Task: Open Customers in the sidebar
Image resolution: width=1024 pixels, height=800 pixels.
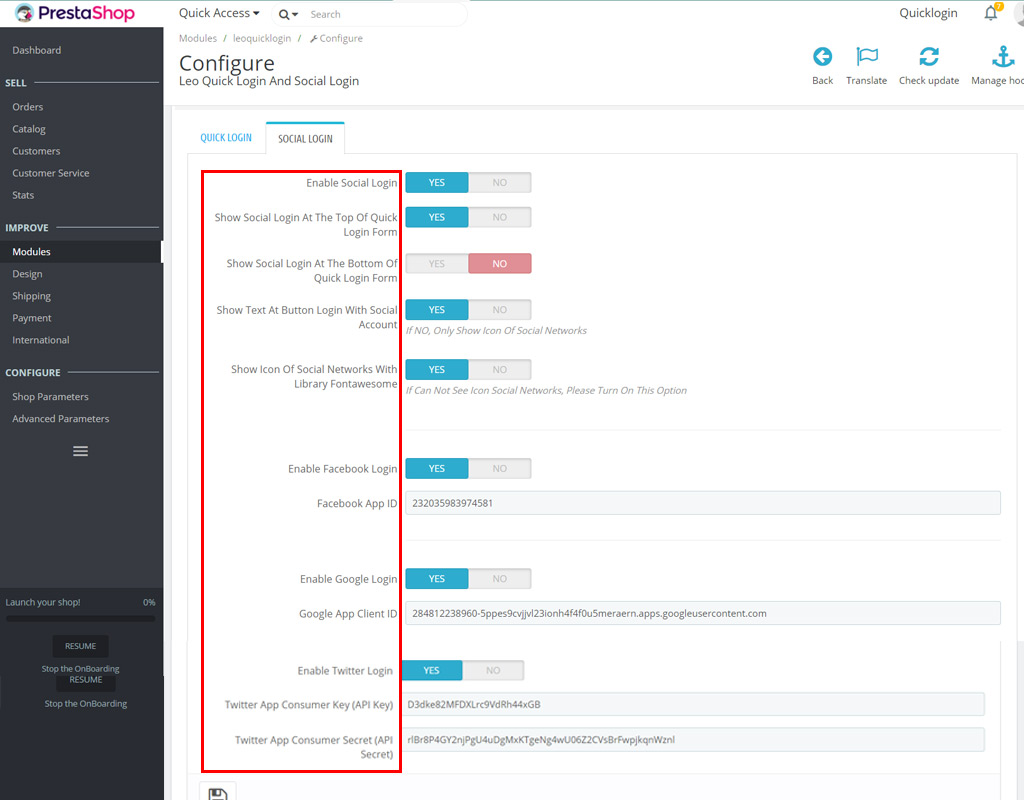Action: click(x=36, y=152)
